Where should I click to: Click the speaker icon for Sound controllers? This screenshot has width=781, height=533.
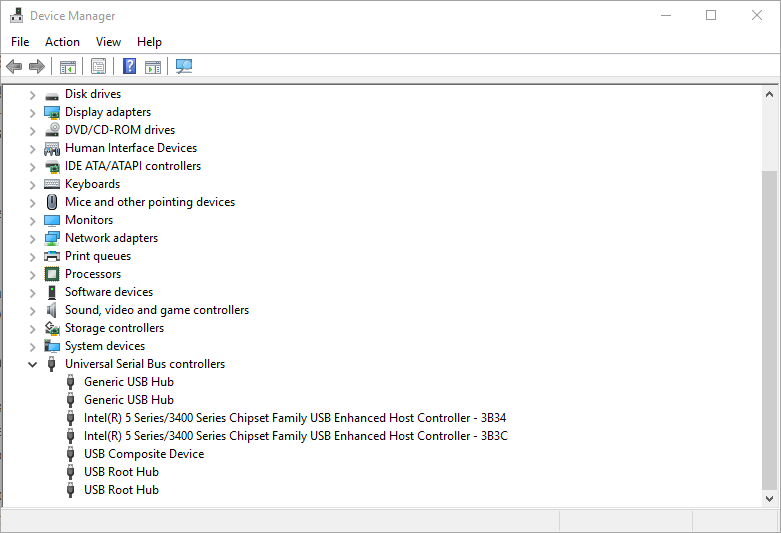tap(52, 310)
